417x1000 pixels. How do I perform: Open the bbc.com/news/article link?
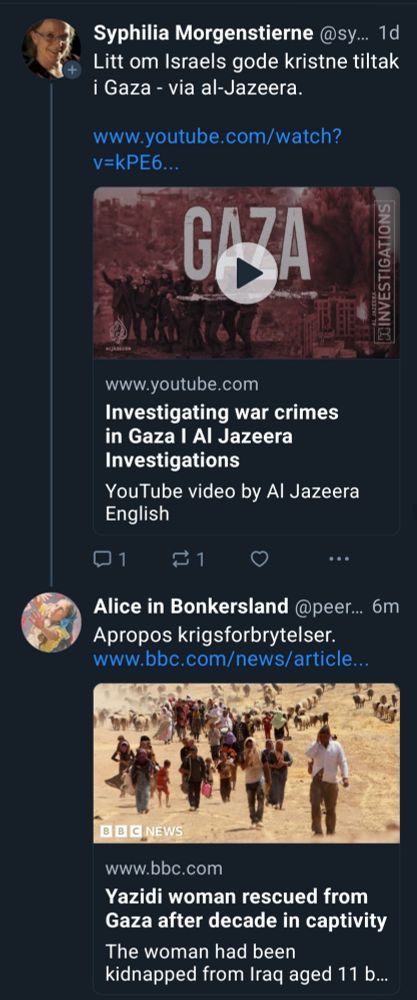[x=231, y=659]
